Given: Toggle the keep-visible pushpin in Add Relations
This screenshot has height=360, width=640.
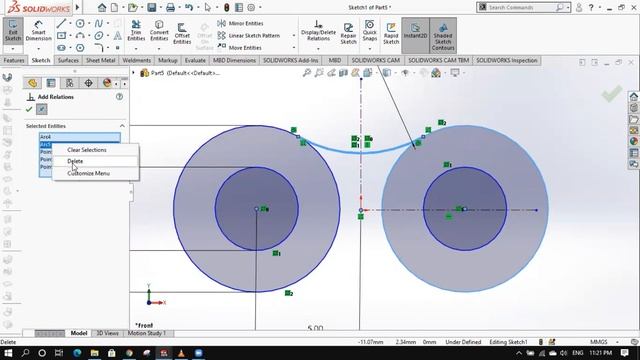Looking at the screenshot, I should click(x=42, y=109).
